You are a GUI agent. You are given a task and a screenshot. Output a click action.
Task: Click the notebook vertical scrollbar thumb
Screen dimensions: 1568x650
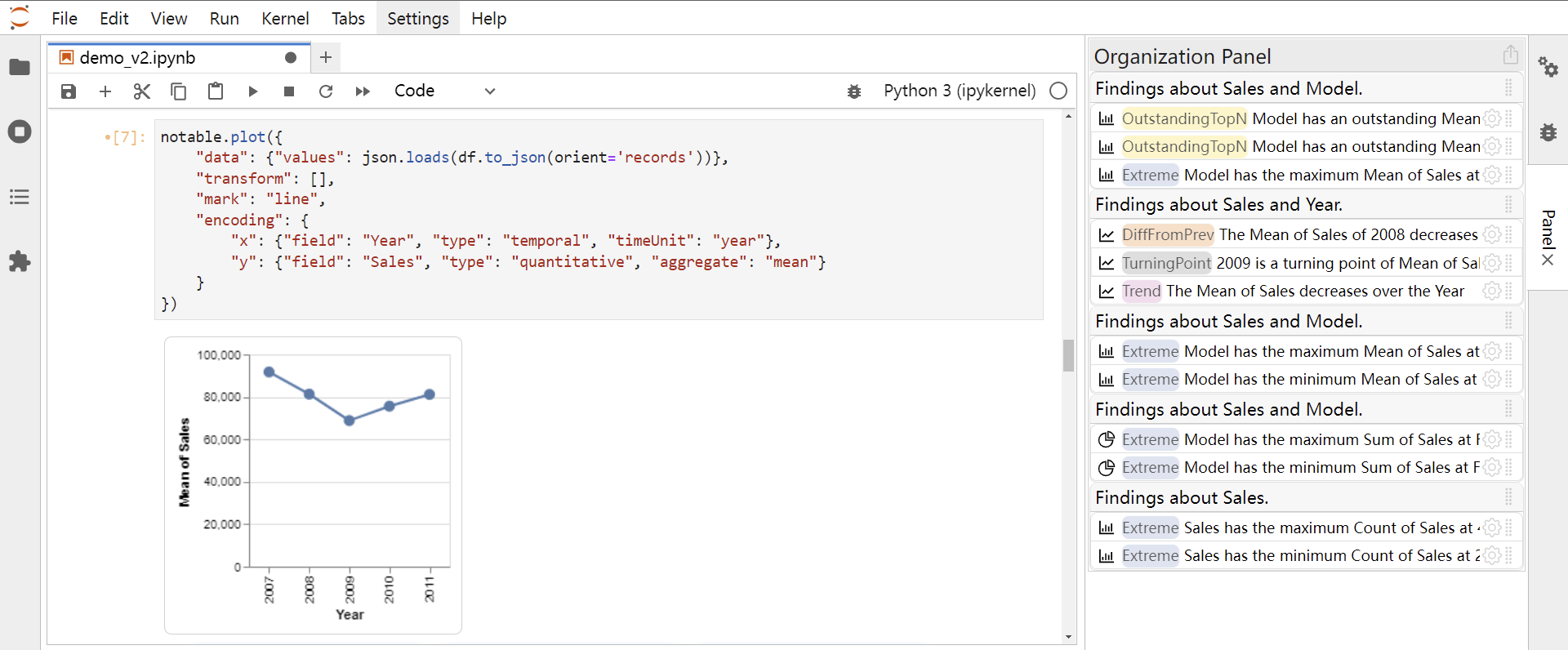click(x=1068, y=355)
